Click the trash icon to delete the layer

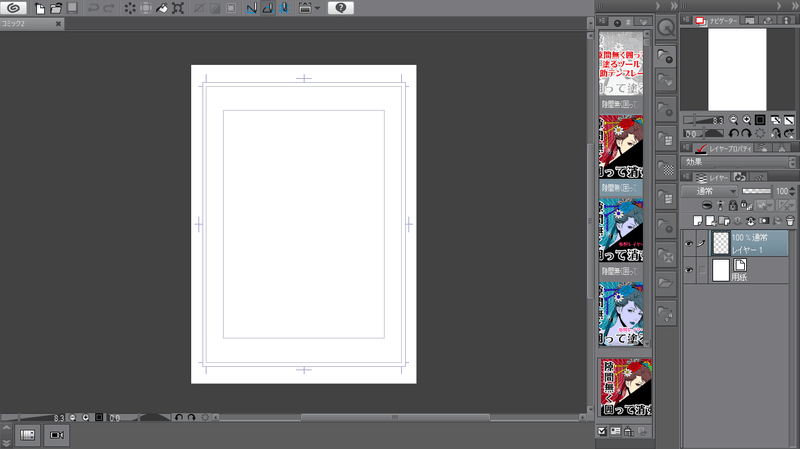[x=790, y=220]
